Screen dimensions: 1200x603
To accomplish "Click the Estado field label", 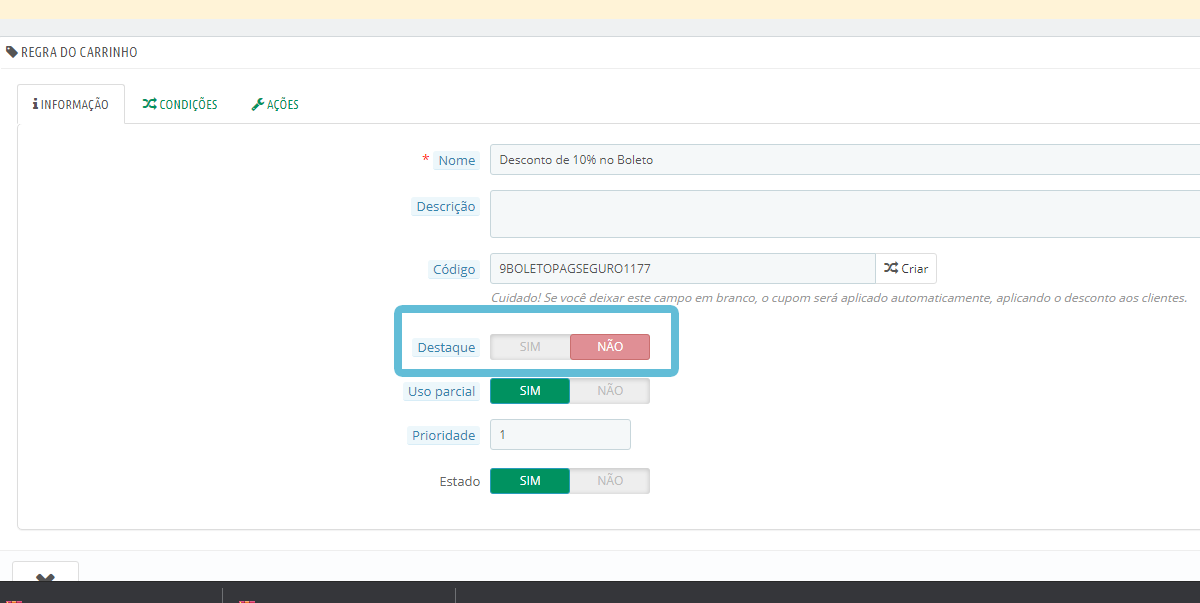I will pyautogui.click(x=460, y=481).
